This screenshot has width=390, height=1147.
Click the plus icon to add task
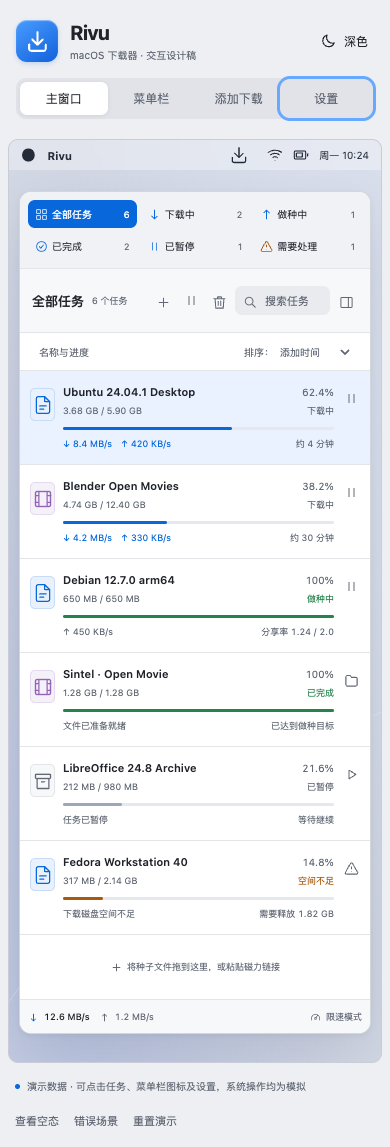point(163,301)
